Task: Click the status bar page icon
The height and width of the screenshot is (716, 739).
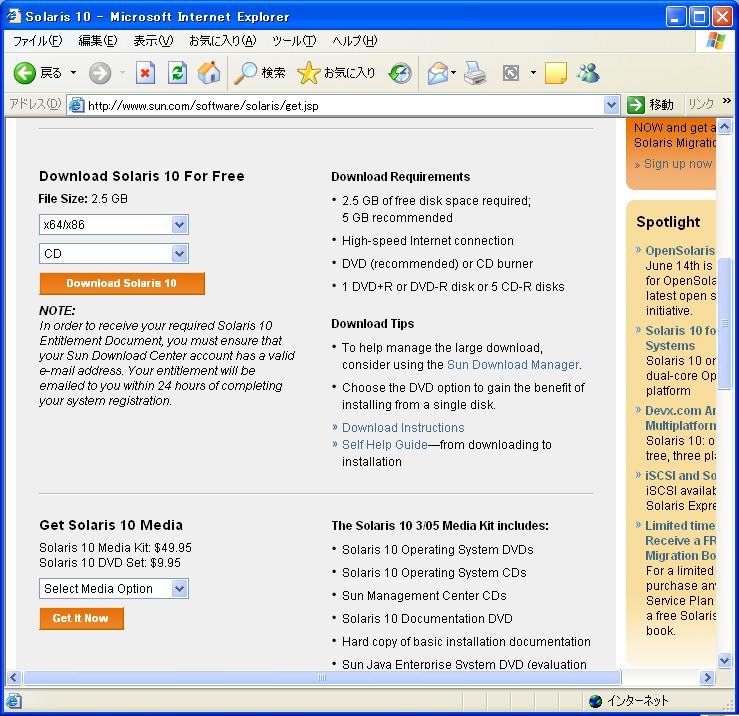Action: (14, 701)
